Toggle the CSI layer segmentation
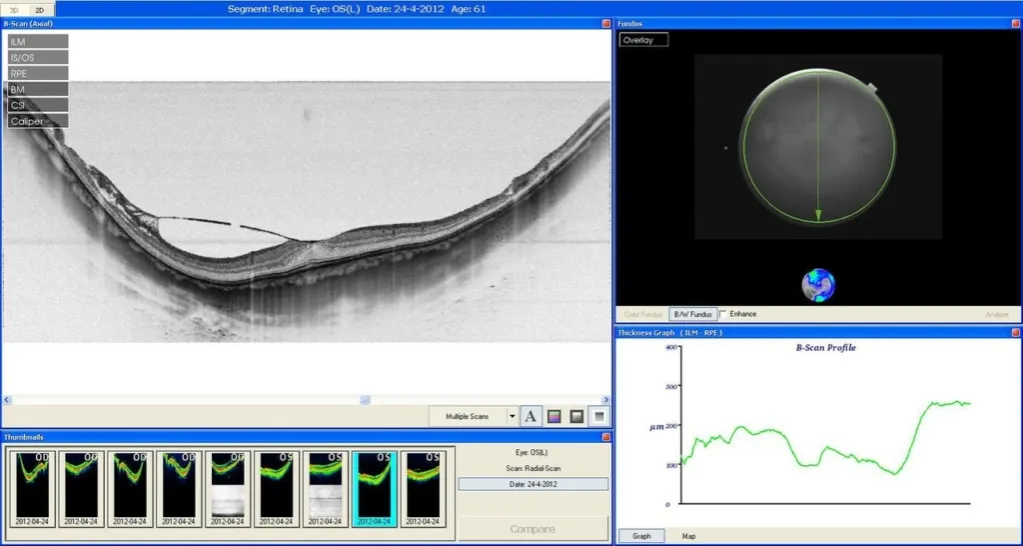Screen dimensions: 1023x546 click(x=38, y=105)
